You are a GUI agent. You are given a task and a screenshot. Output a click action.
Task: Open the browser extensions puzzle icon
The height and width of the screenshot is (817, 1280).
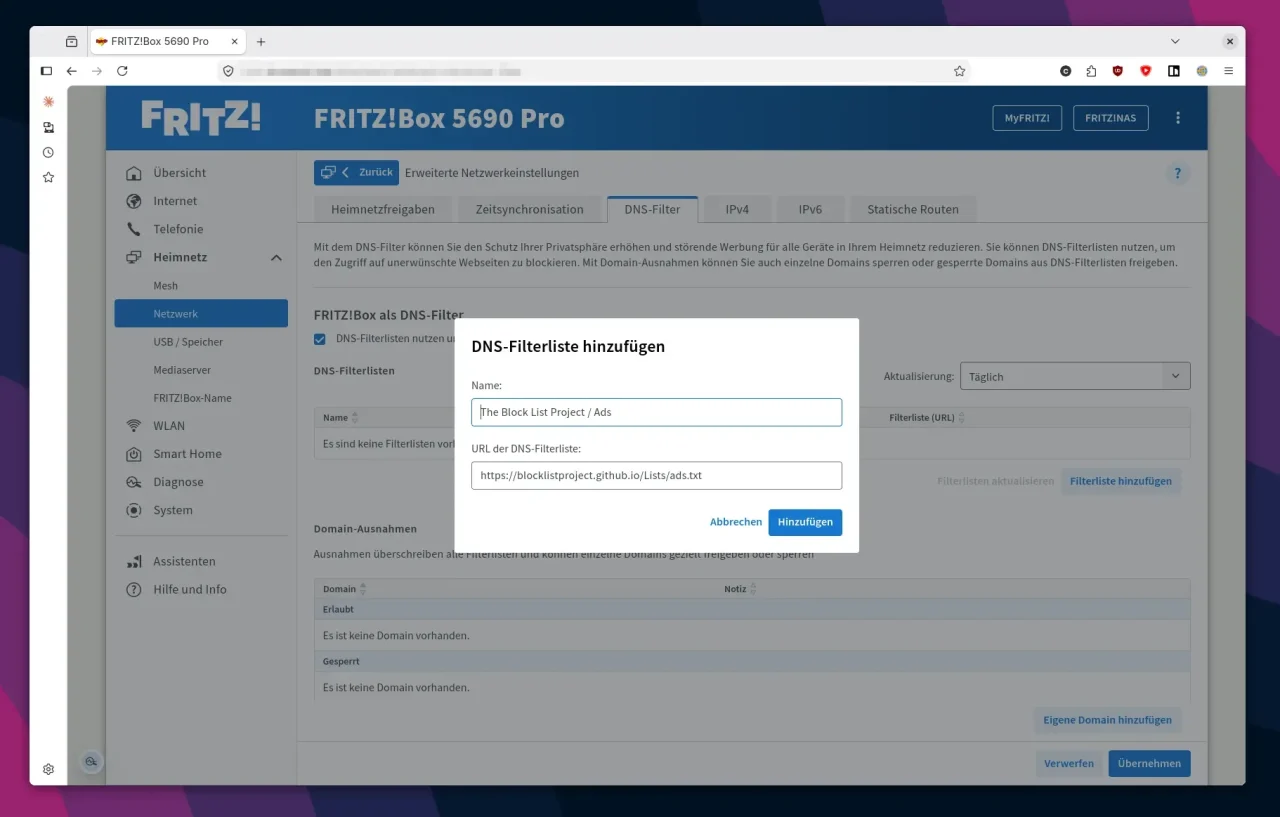tap(1091, 71)
